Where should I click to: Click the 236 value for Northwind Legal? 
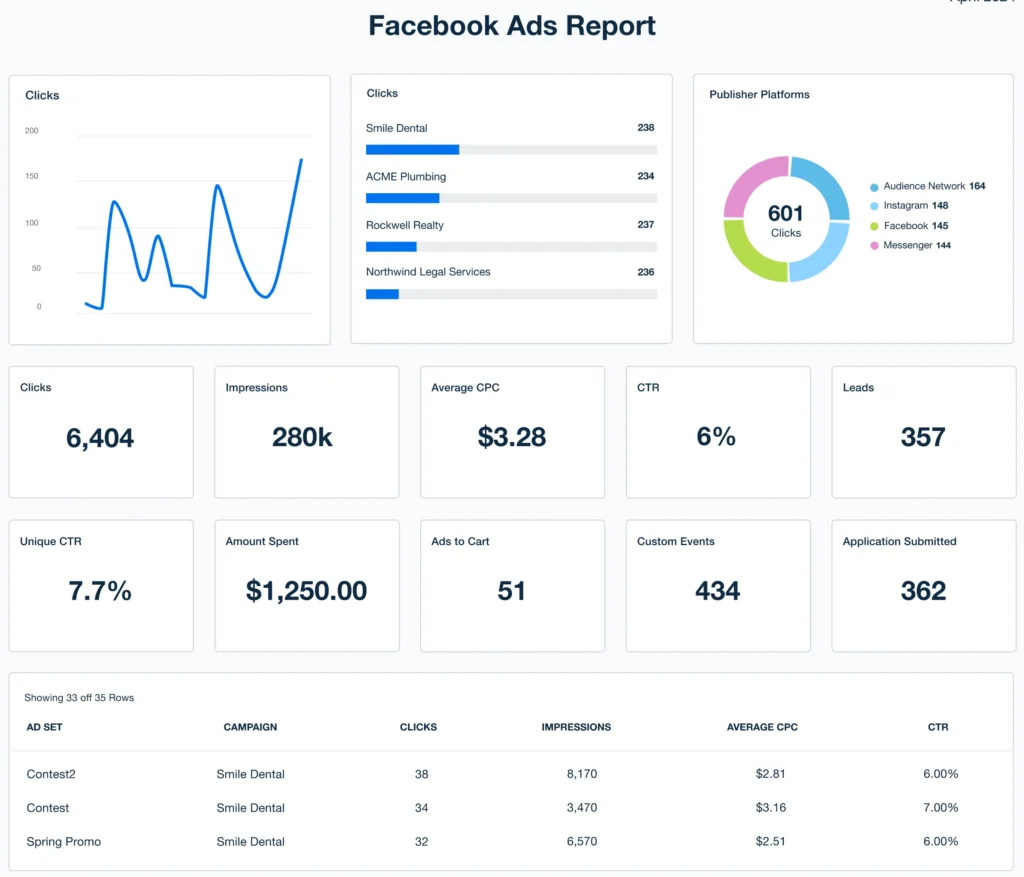click(x=646, y=272)
